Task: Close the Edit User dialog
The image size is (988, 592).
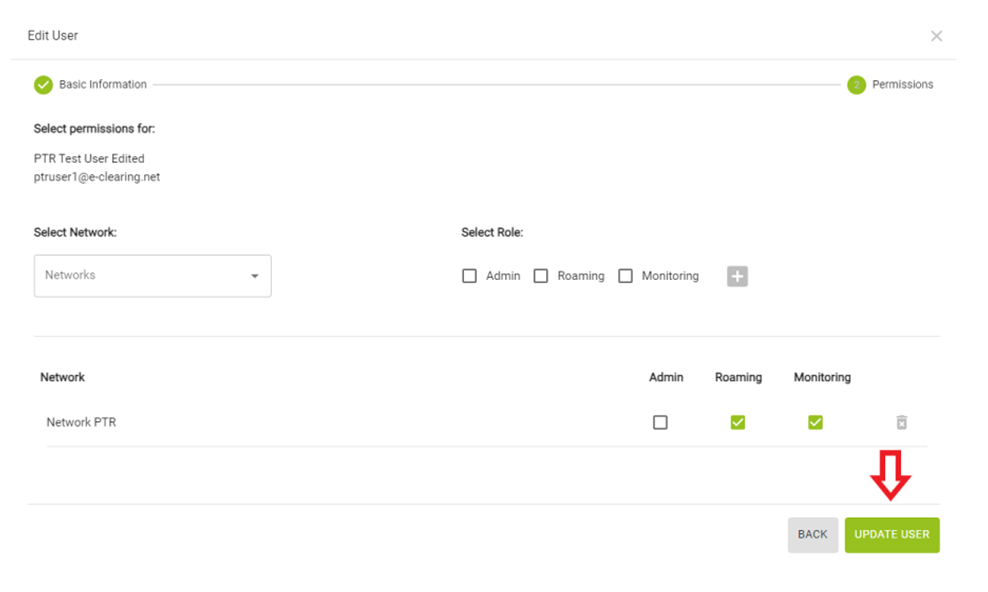Action: [x=936, y=36]
